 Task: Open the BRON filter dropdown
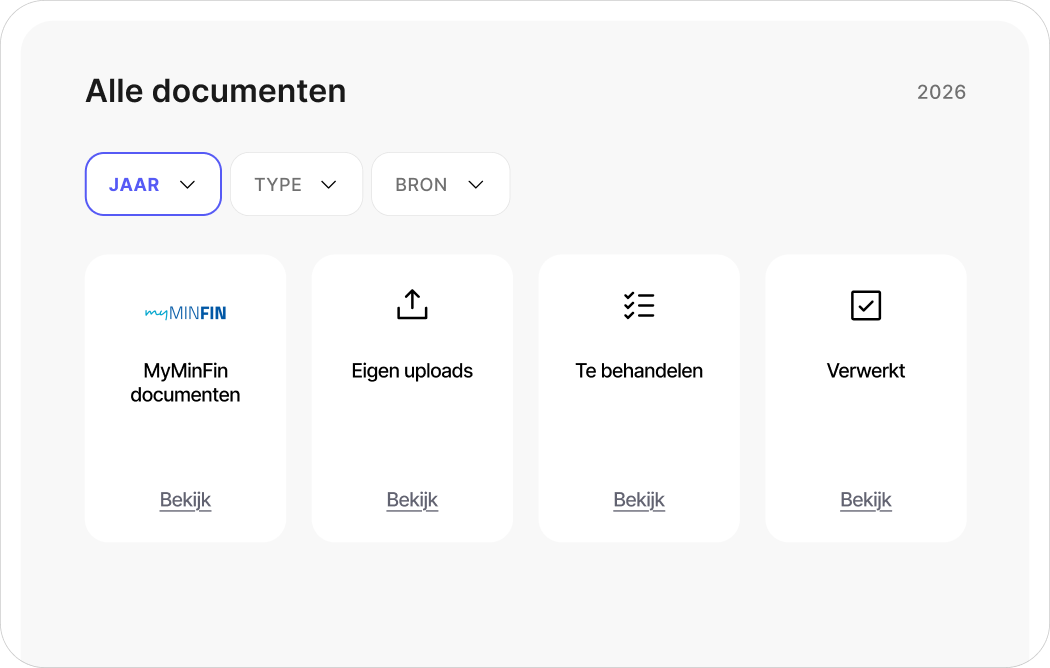pos(441,184)
